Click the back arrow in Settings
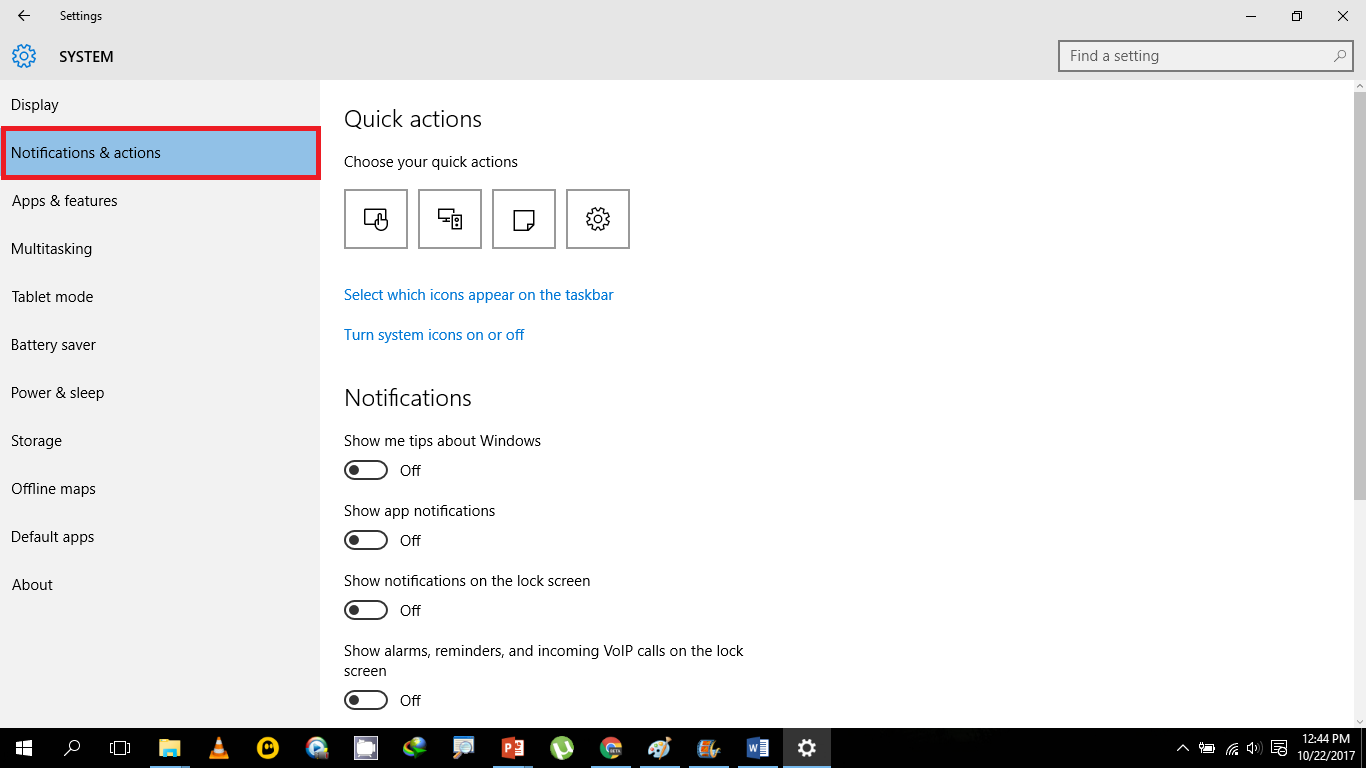The height and width of the screenshot is (768, 1366). click(22, 15)
